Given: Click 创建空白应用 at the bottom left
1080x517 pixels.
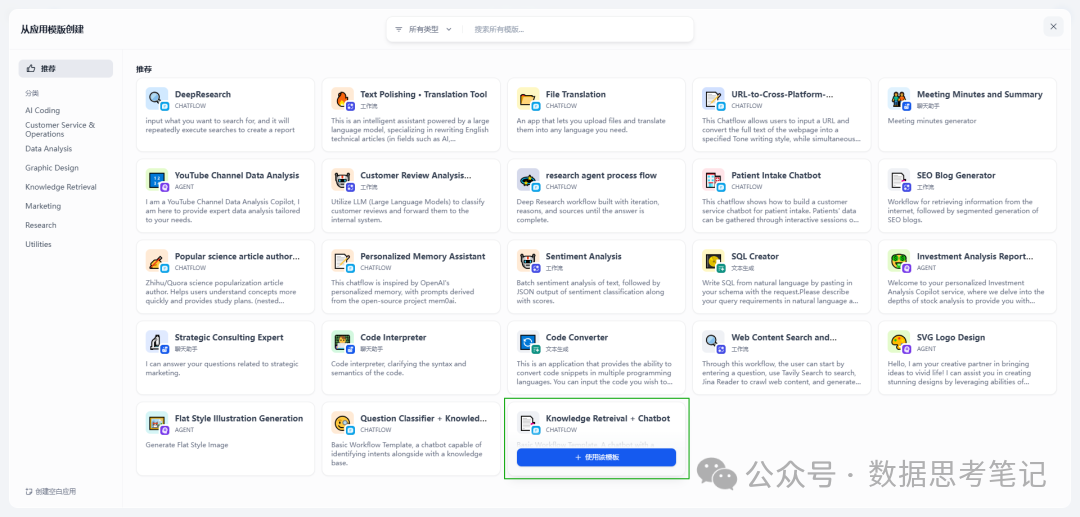Looking at the screenshot, I should pyautogui.click(x=50, y=492).
